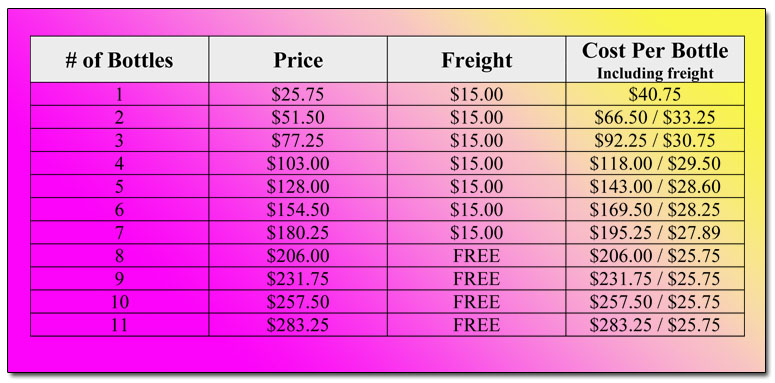
Task: Click the '$231.75 / $25.75' cost cell
Action: click(x=655, y=279)
